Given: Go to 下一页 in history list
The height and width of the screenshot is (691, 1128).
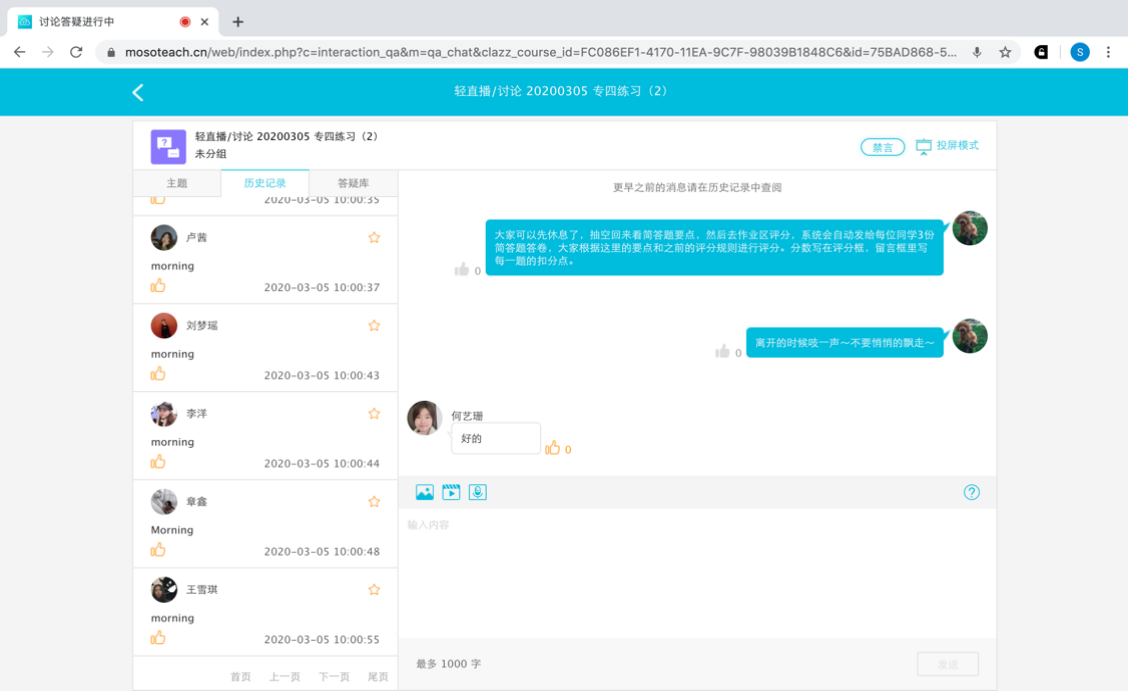Looking at the screenshot, I should pyautogui.click(x=334, y=677).
